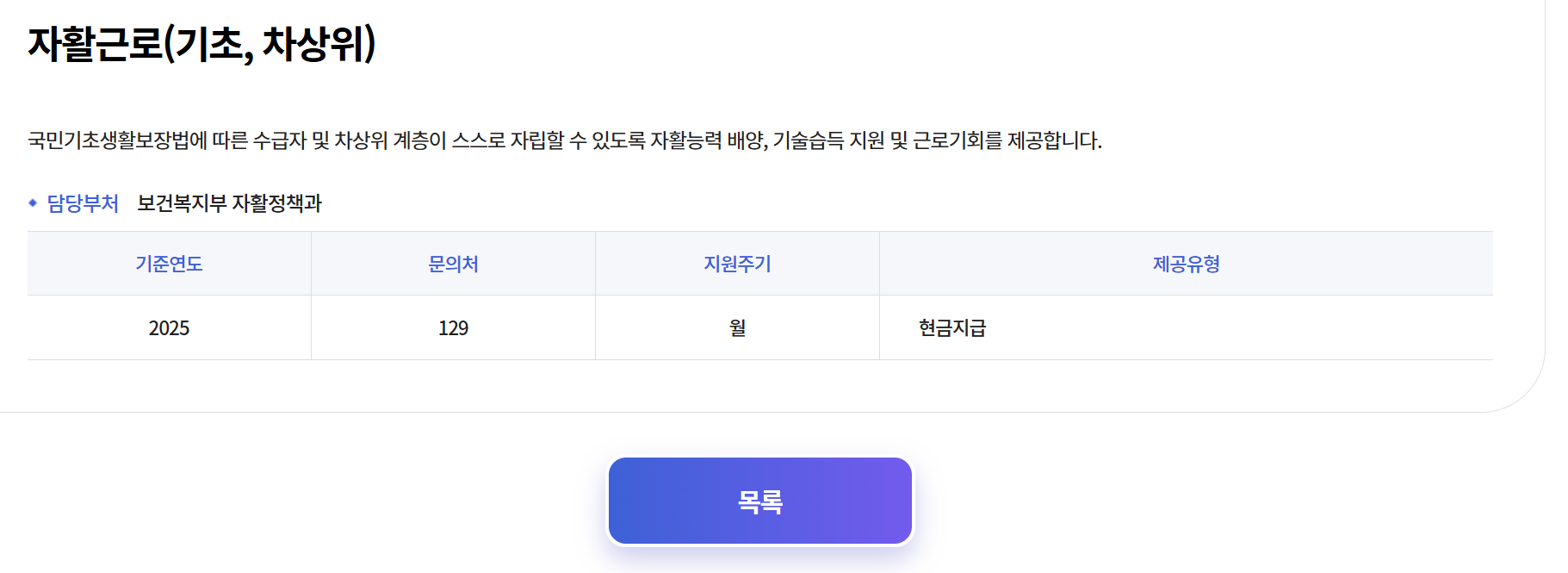The image size is (1568, 573).
Task: Click 제공합니다 at the description's end
Action: (1053, 140)
